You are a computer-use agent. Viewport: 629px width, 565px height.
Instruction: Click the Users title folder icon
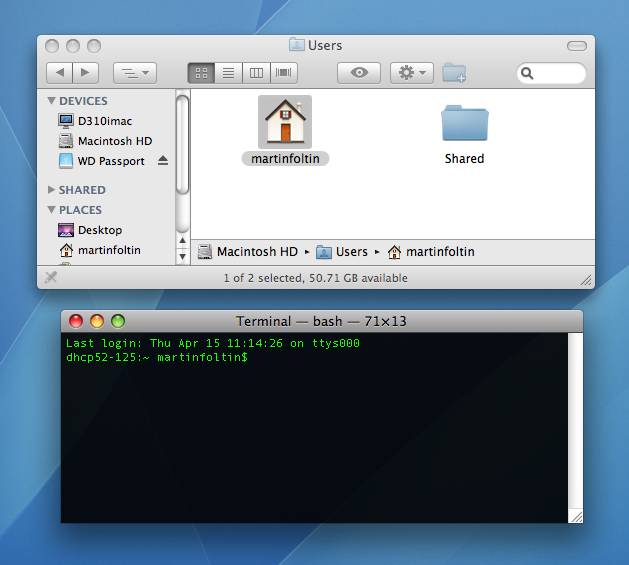[296, 45]
